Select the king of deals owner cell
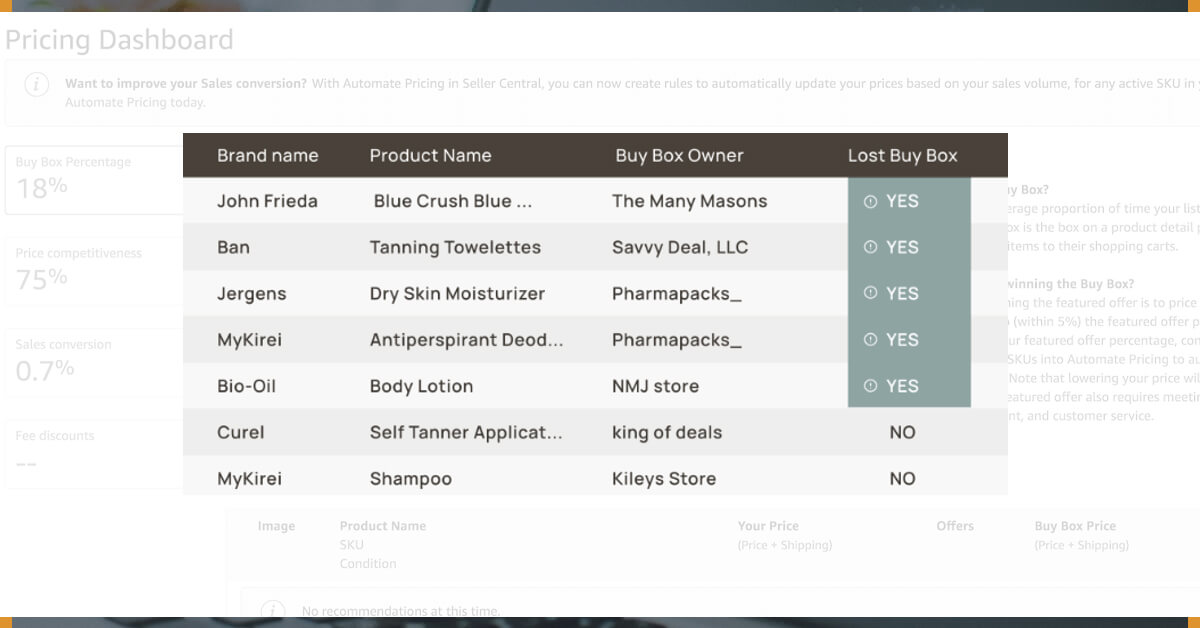This screenshot has height=628, width=1200. pyautogui.click(x=667, y=433)
